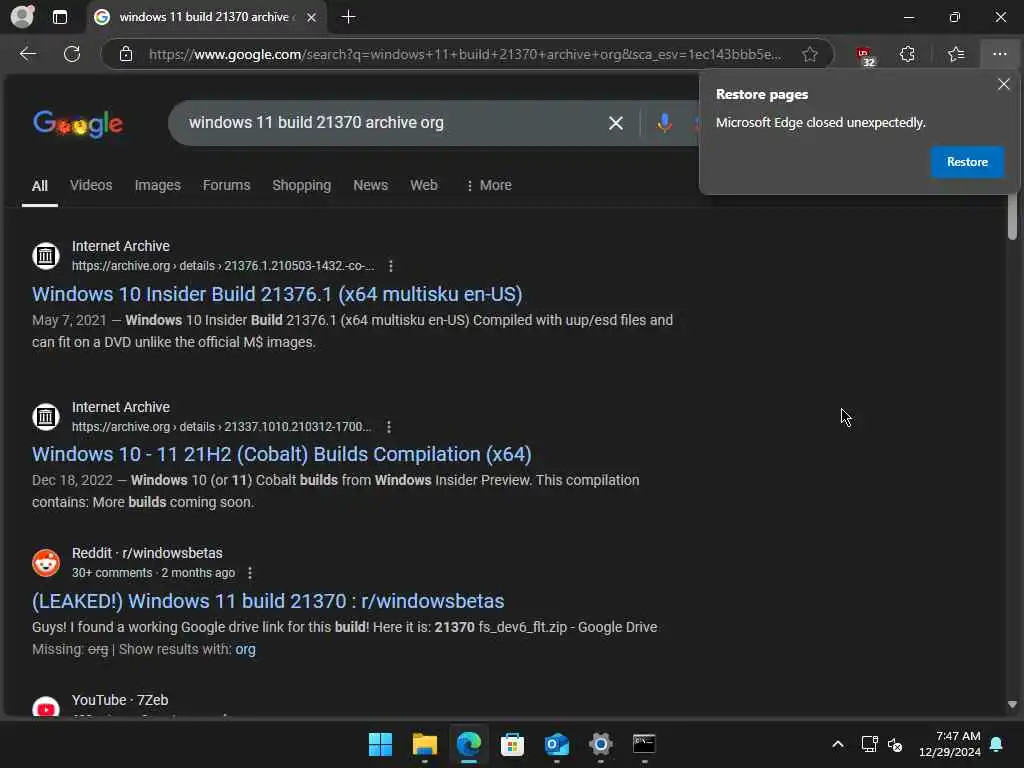Click in the Google search box
The width and height of the screenshot is (1024, 768).
392,123
